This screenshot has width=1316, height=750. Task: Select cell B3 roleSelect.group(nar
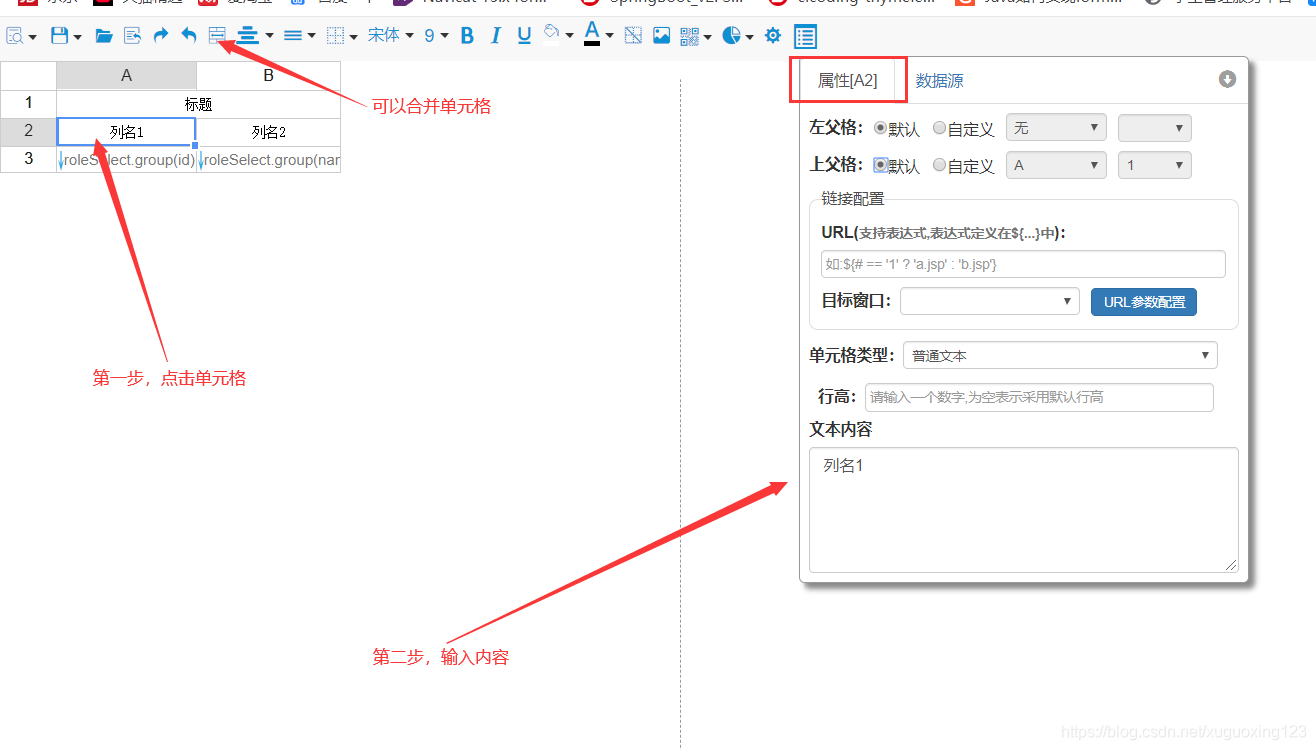click(269, 159)
